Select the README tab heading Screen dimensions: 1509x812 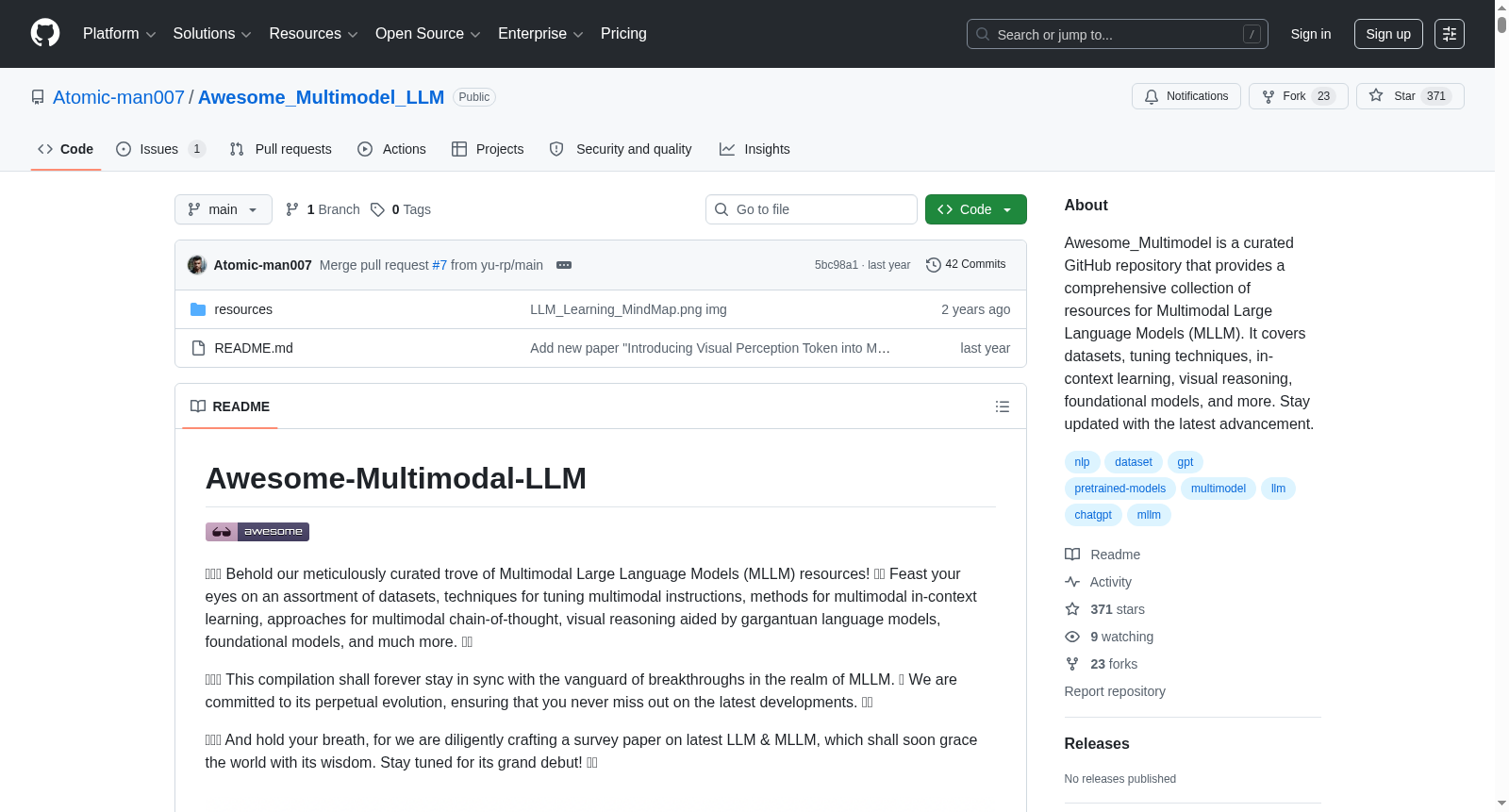click(x=230, y=406)
